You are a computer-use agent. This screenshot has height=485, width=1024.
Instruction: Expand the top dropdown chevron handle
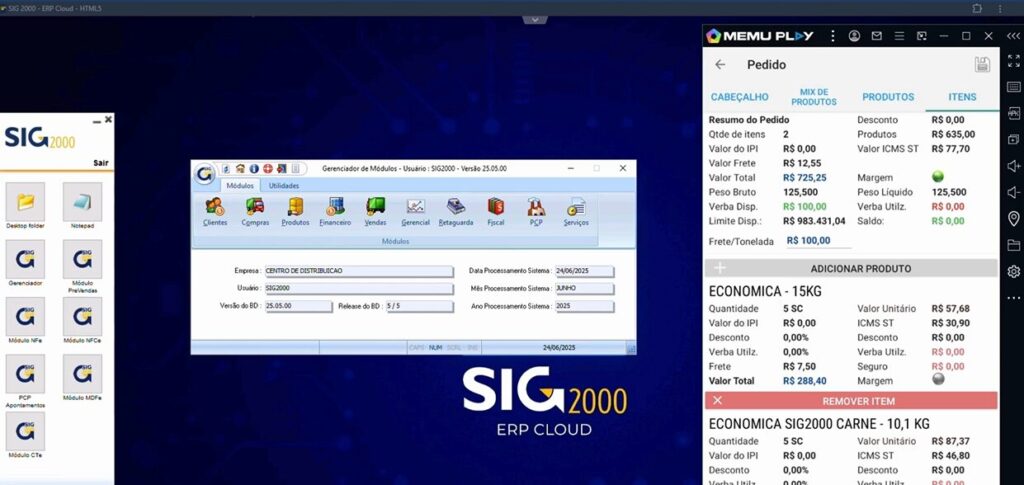[x=535, y=20]
